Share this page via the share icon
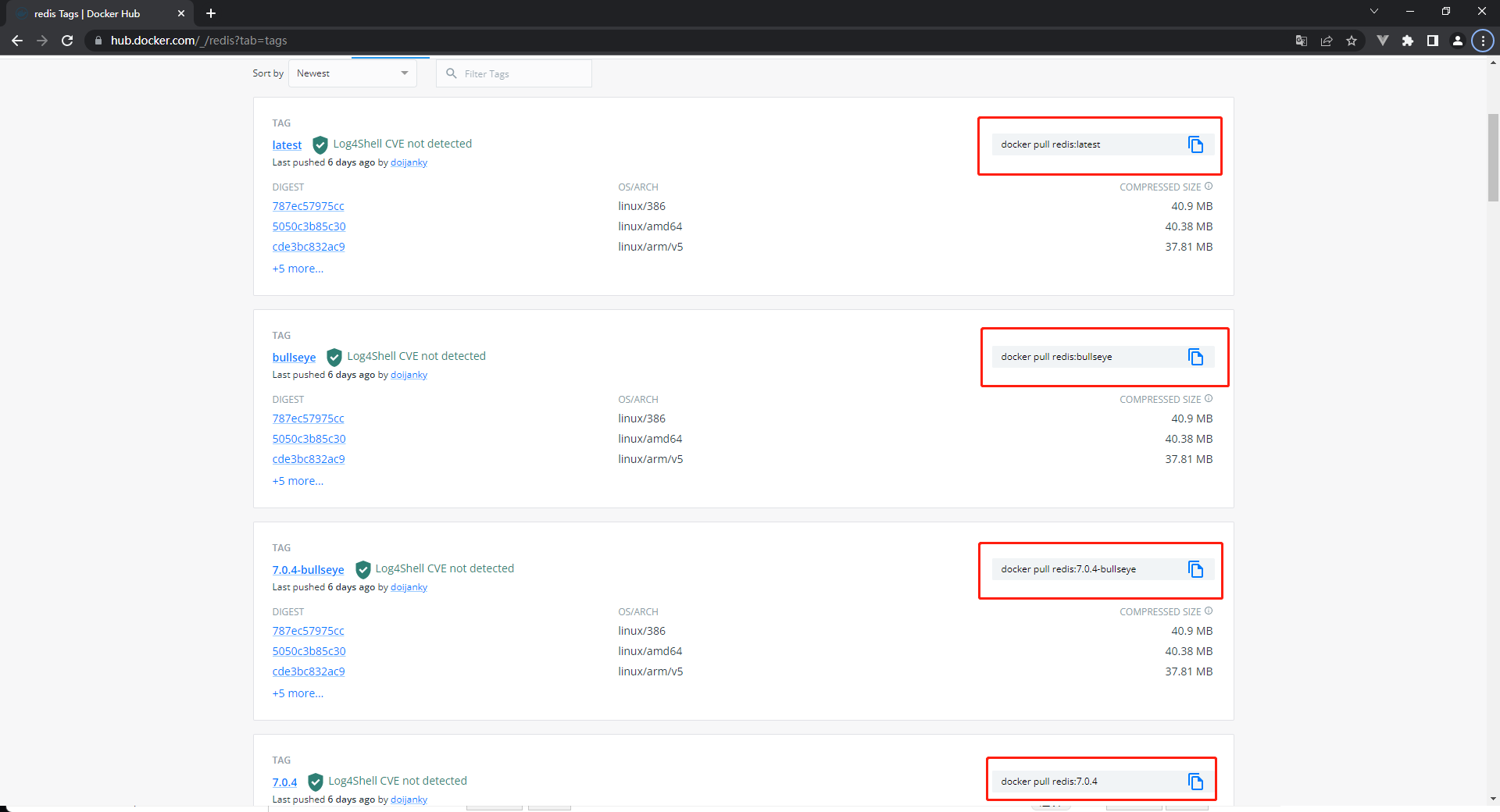Image resolution: width=1500 pixels, height=812 pixels. [x=1327, y=41]
